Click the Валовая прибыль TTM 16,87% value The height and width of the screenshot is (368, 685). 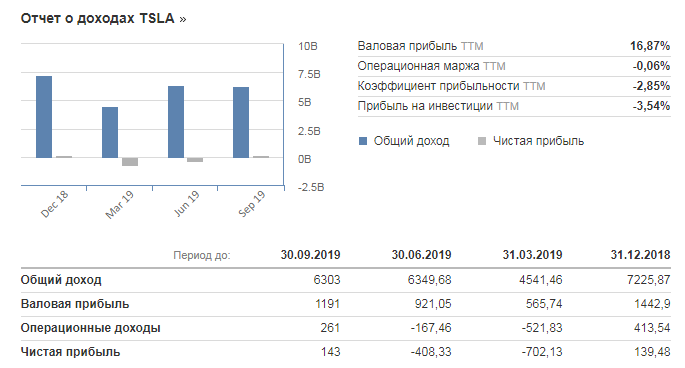tap(650, 46)
